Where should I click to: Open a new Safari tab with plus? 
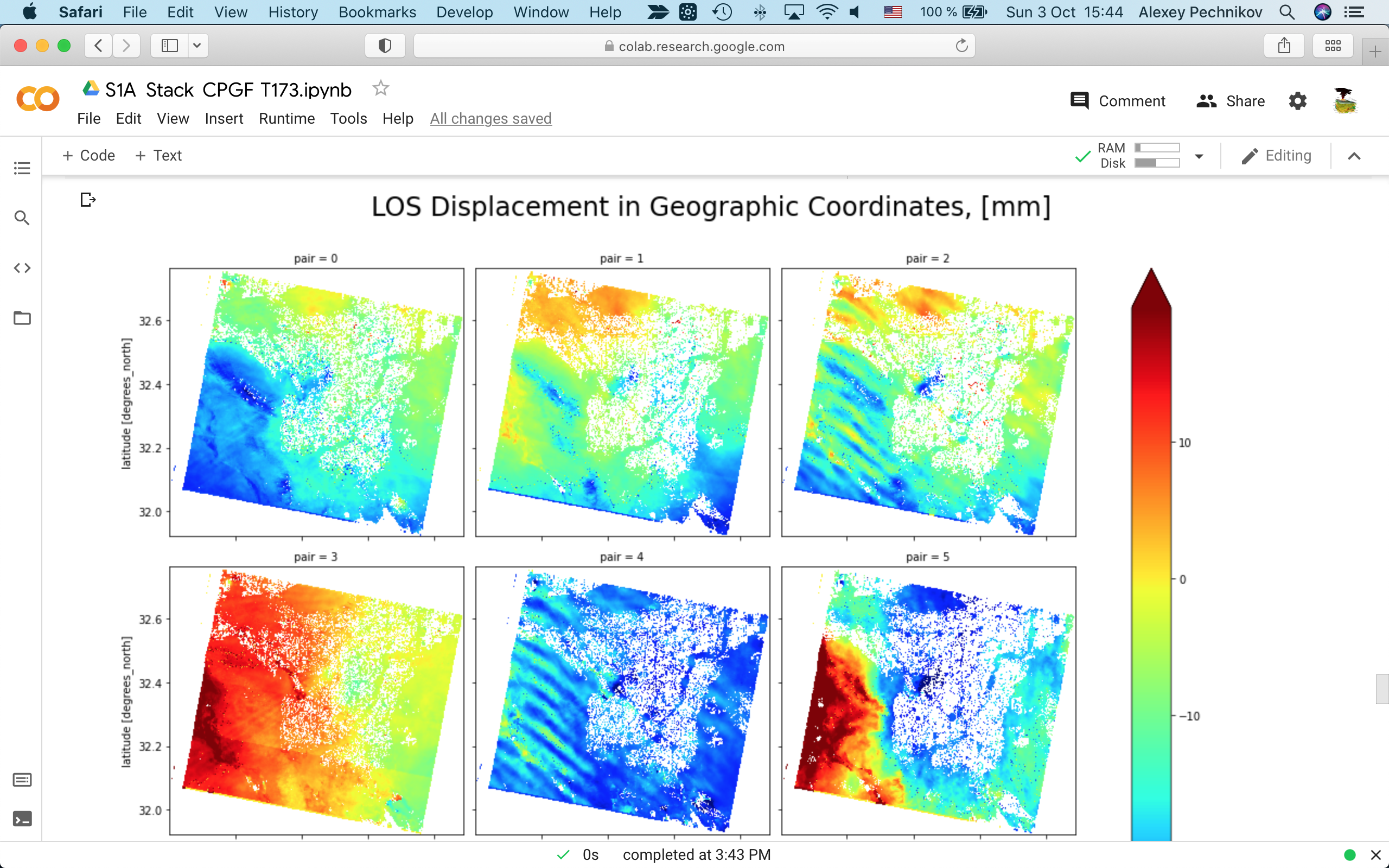1375,52
